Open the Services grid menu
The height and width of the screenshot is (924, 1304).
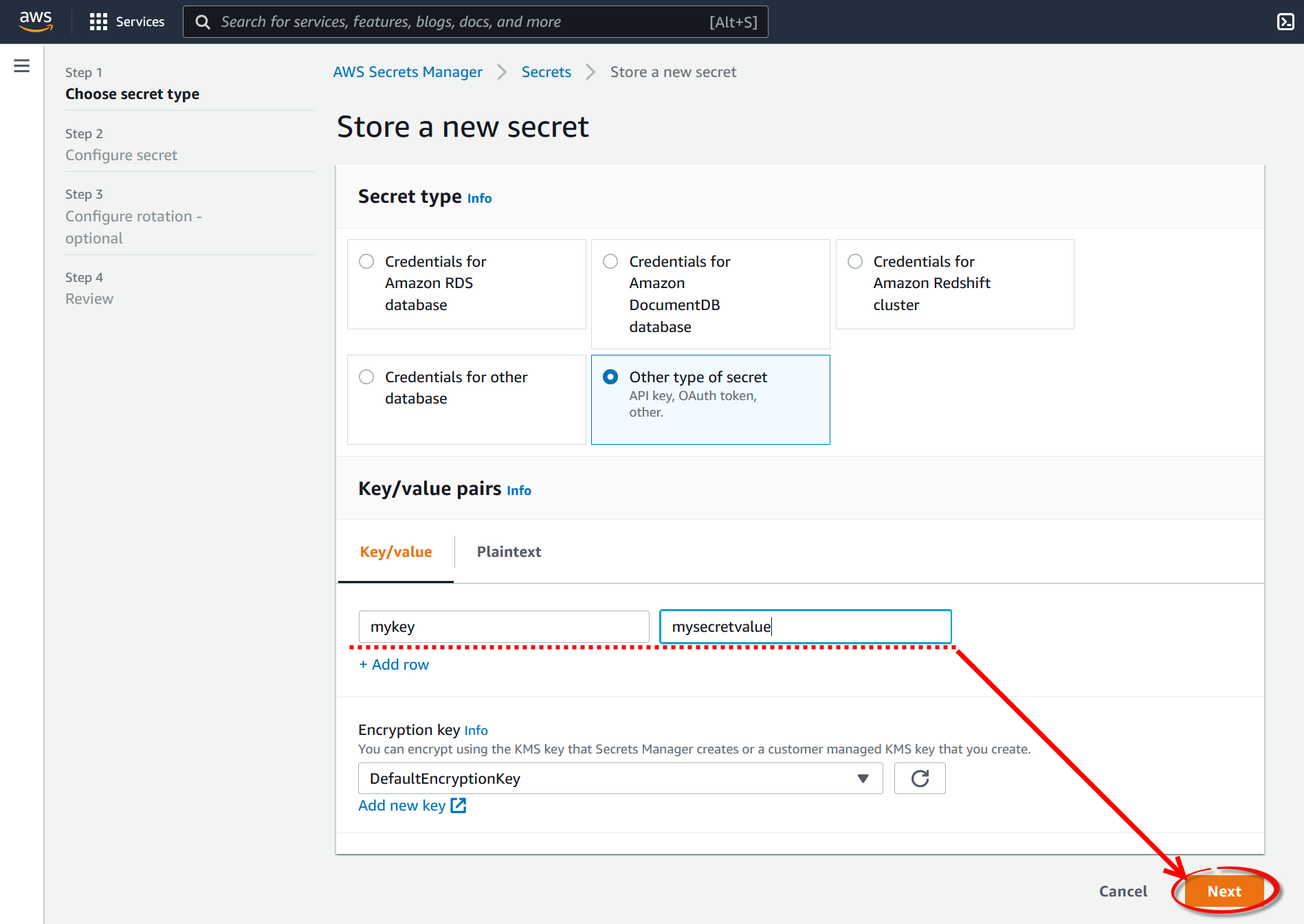[x=127, y=21]
